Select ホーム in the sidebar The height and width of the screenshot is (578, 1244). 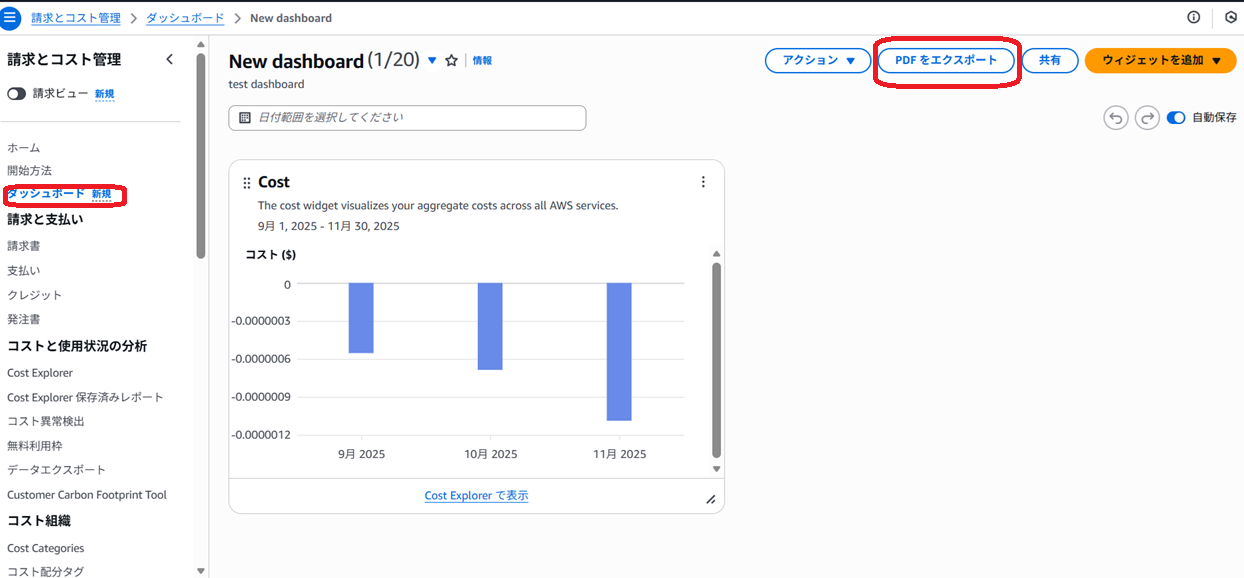pyautogui.click(x=24, y=147)
